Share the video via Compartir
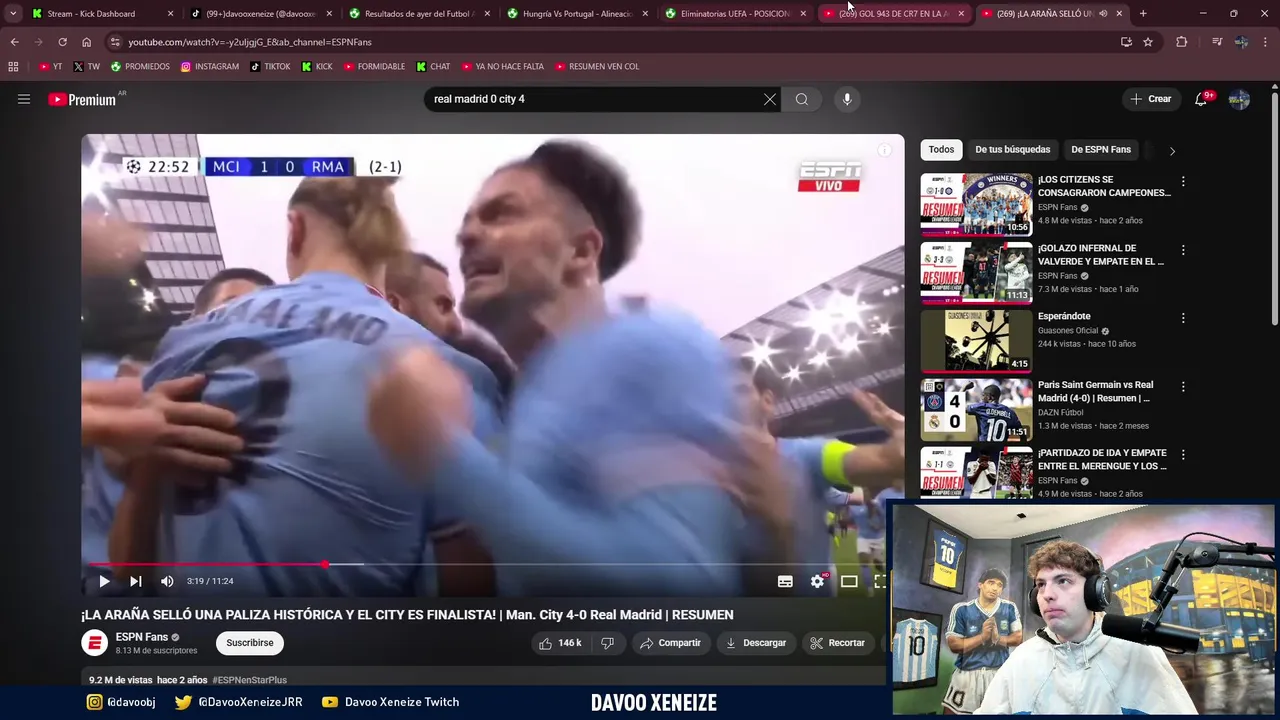Screen dimensions: 1280x720 (670, 643)
